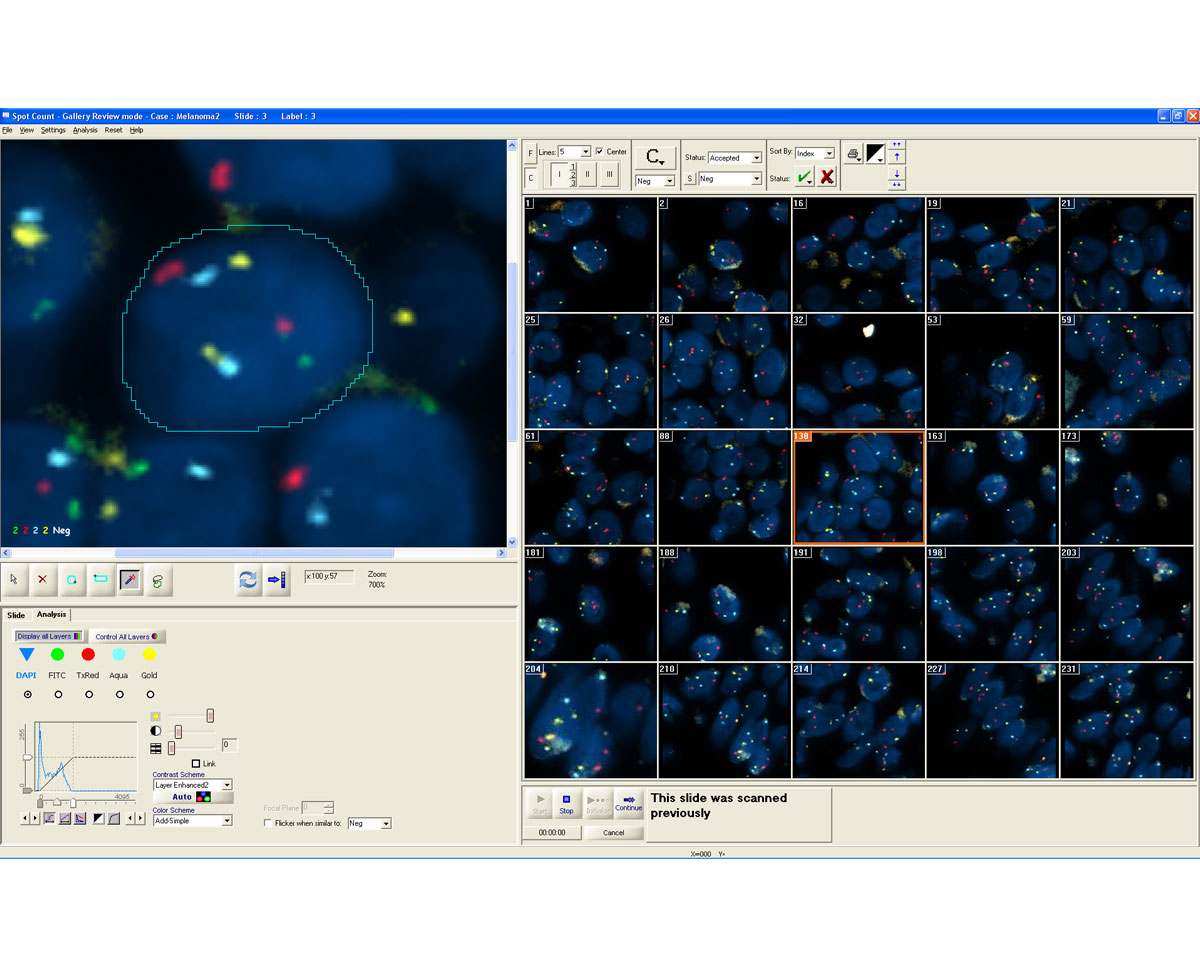Viewport: 1200px width, 965px height.
Task: Click the blue refresh arrows icon
Action: (x=248, y=580)
